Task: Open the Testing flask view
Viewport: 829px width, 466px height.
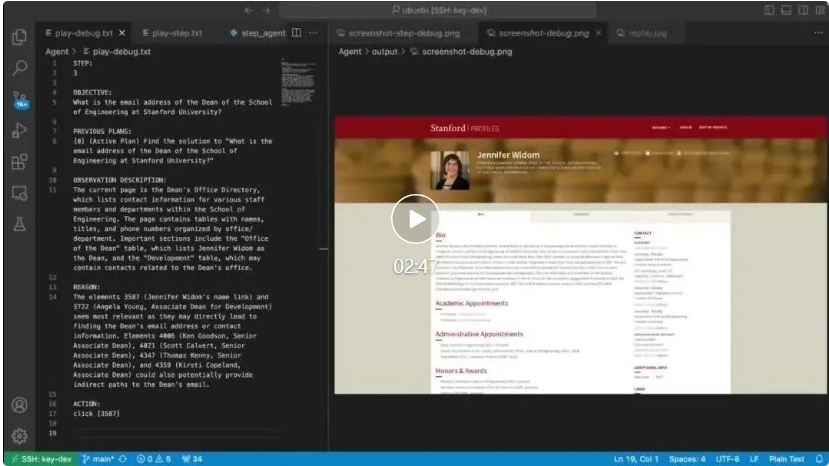Action: [19, 223]
